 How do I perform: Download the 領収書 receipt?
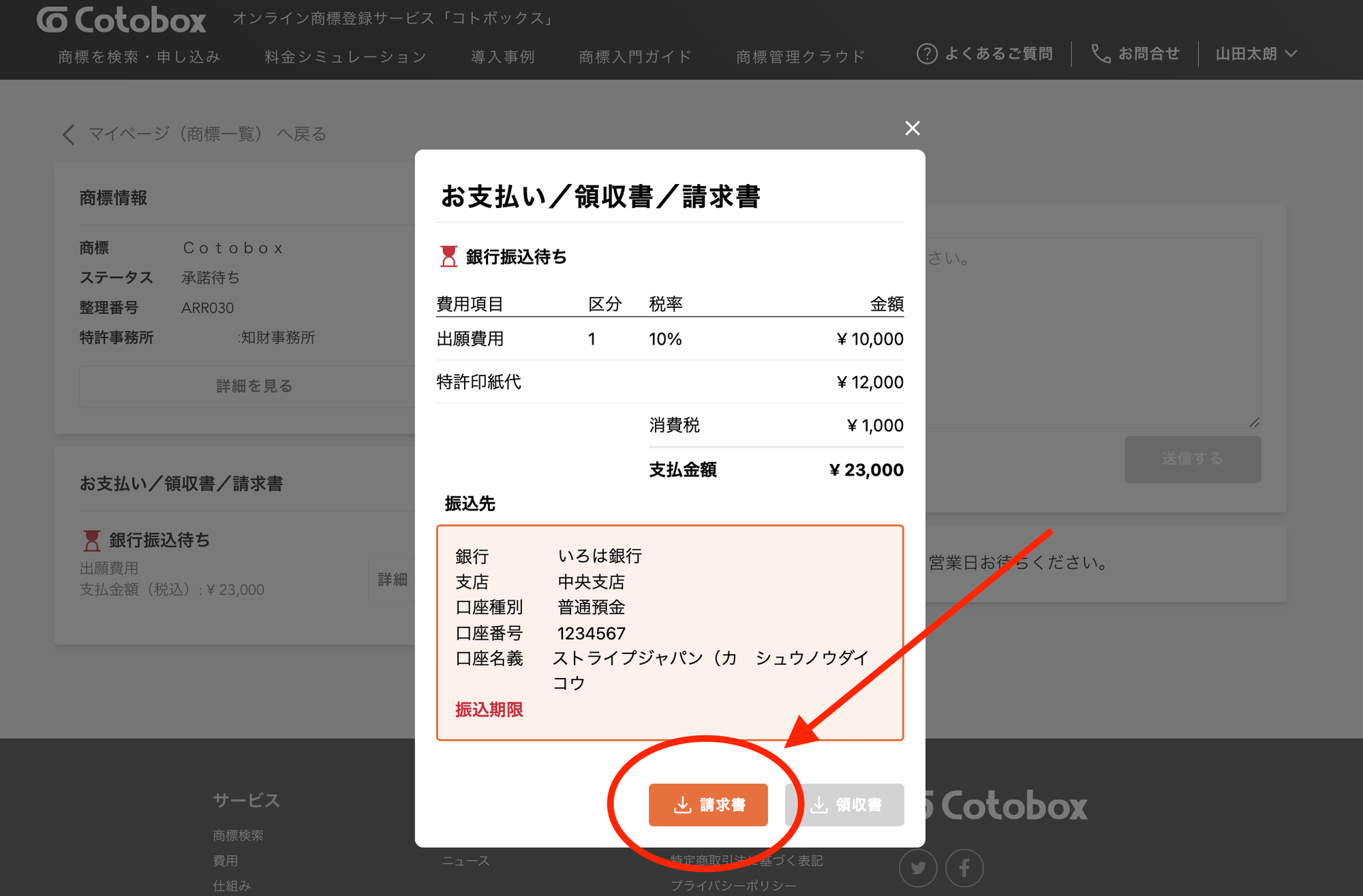coord(844,805)
